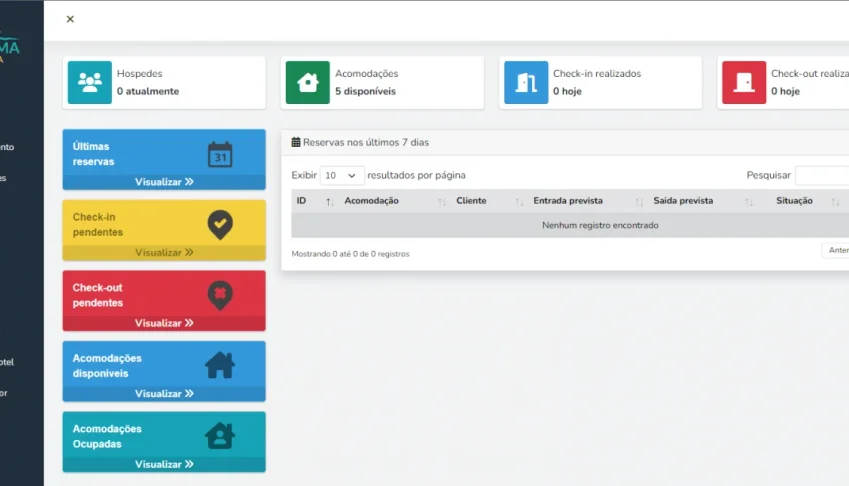Click the 'Acomodações Ocupadas' card title
The image size is (849, 486).
[x=107, y=436]
